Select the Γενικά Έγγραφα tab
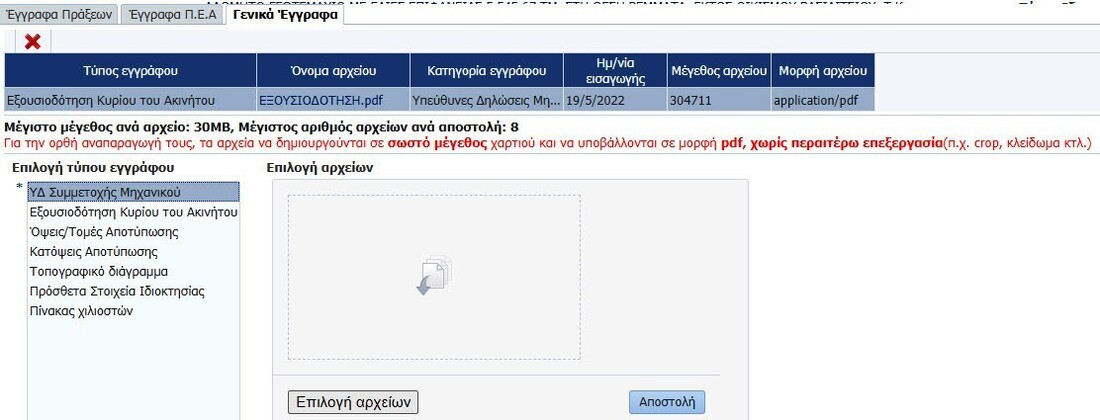The image size is (1100, 420). (x=285, y=14)
